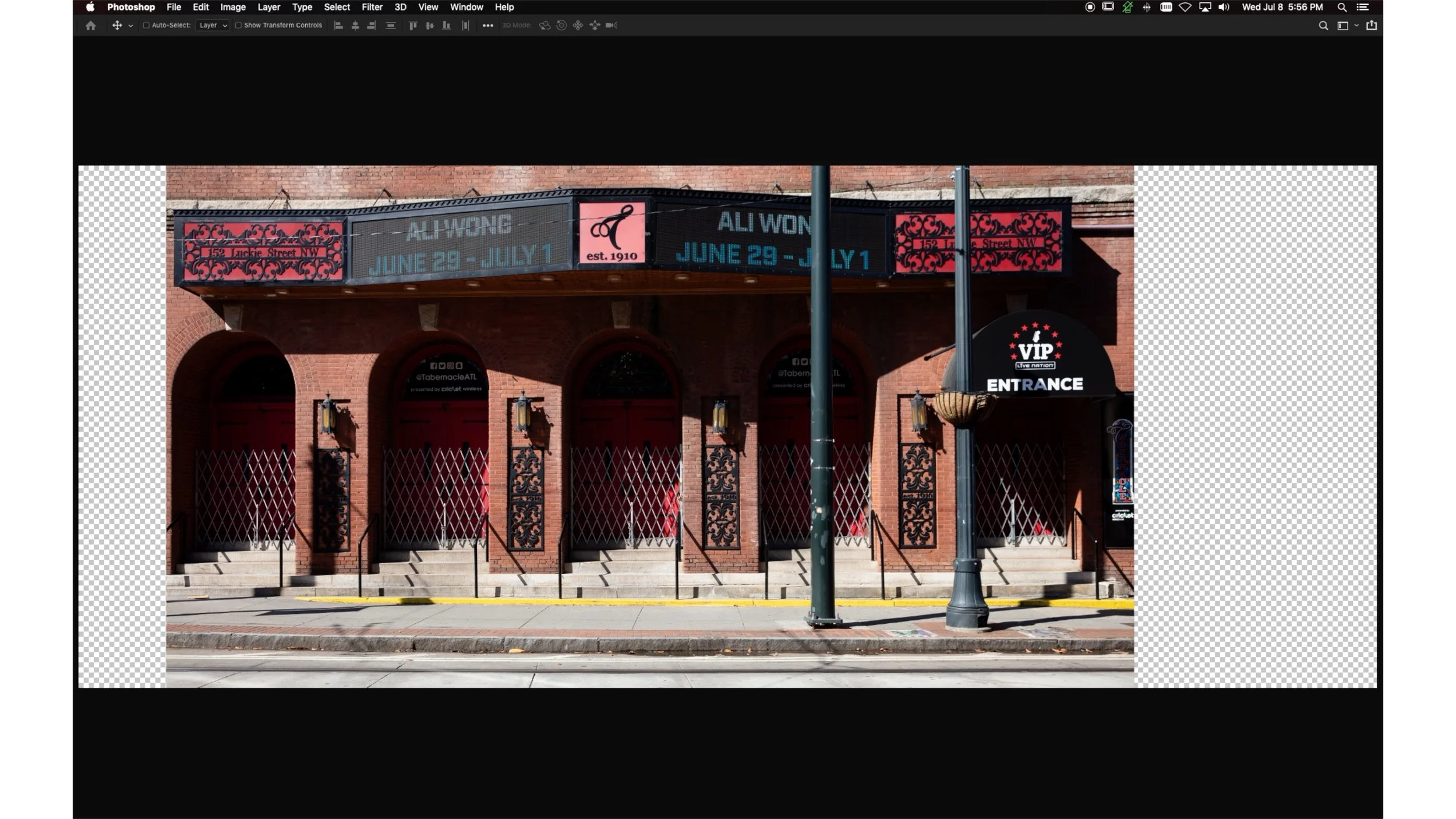Open the Image menu

[x=232, y=7]
